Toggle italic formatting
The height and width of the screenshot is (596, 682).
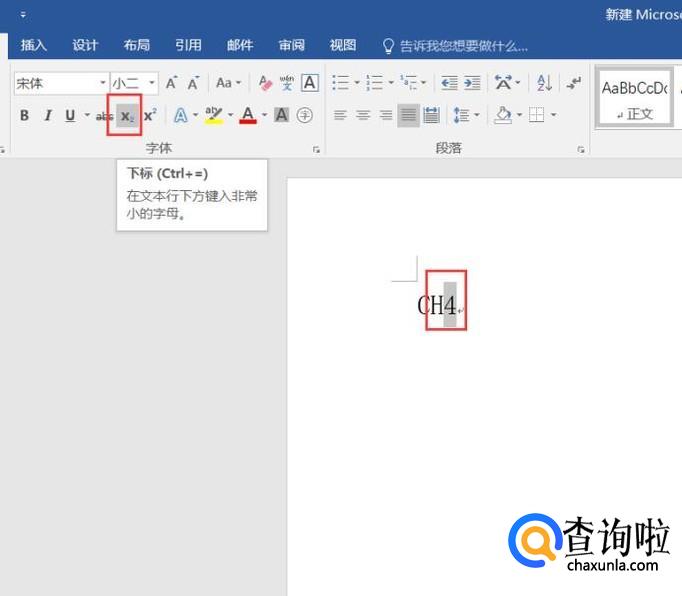[47, 116]
